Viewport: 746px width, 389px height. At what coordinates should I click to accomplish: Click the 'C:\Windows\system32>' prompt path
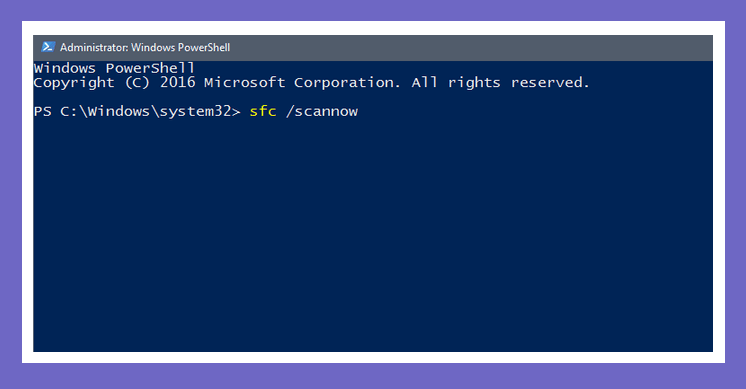(150, 111)
